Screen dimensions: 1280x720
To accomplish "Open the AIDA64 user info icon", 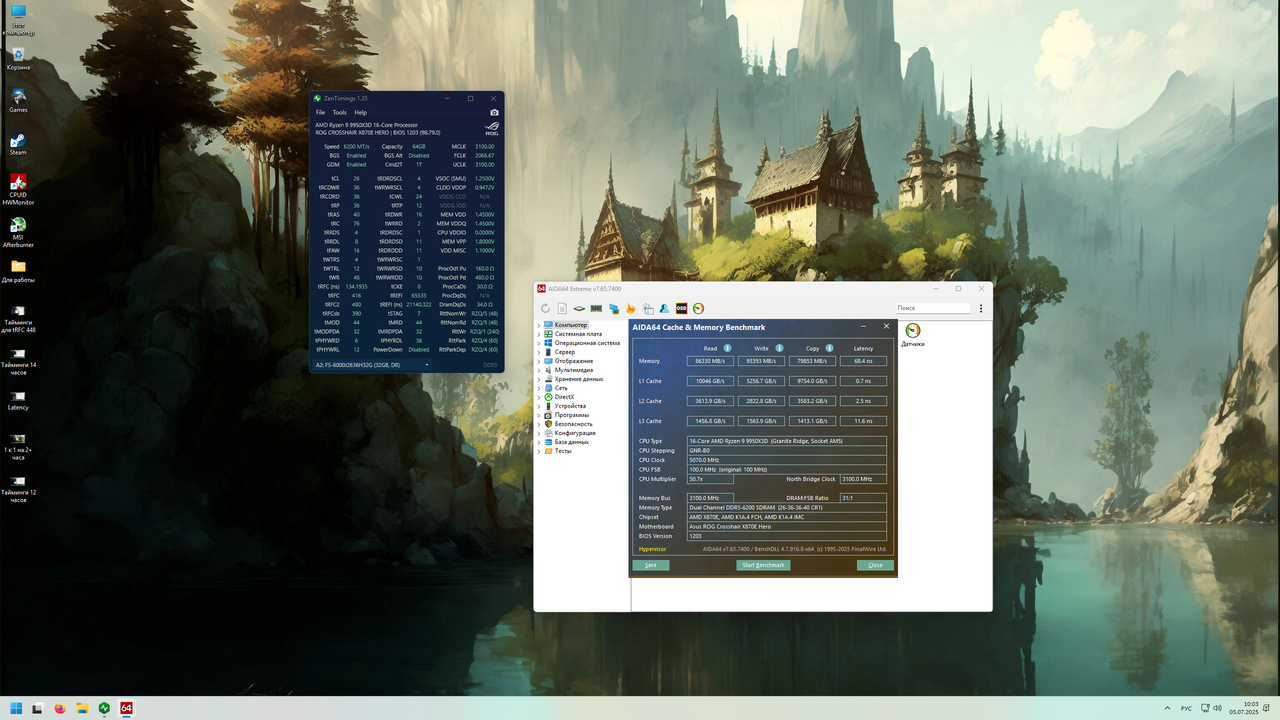I will (664, 308).
